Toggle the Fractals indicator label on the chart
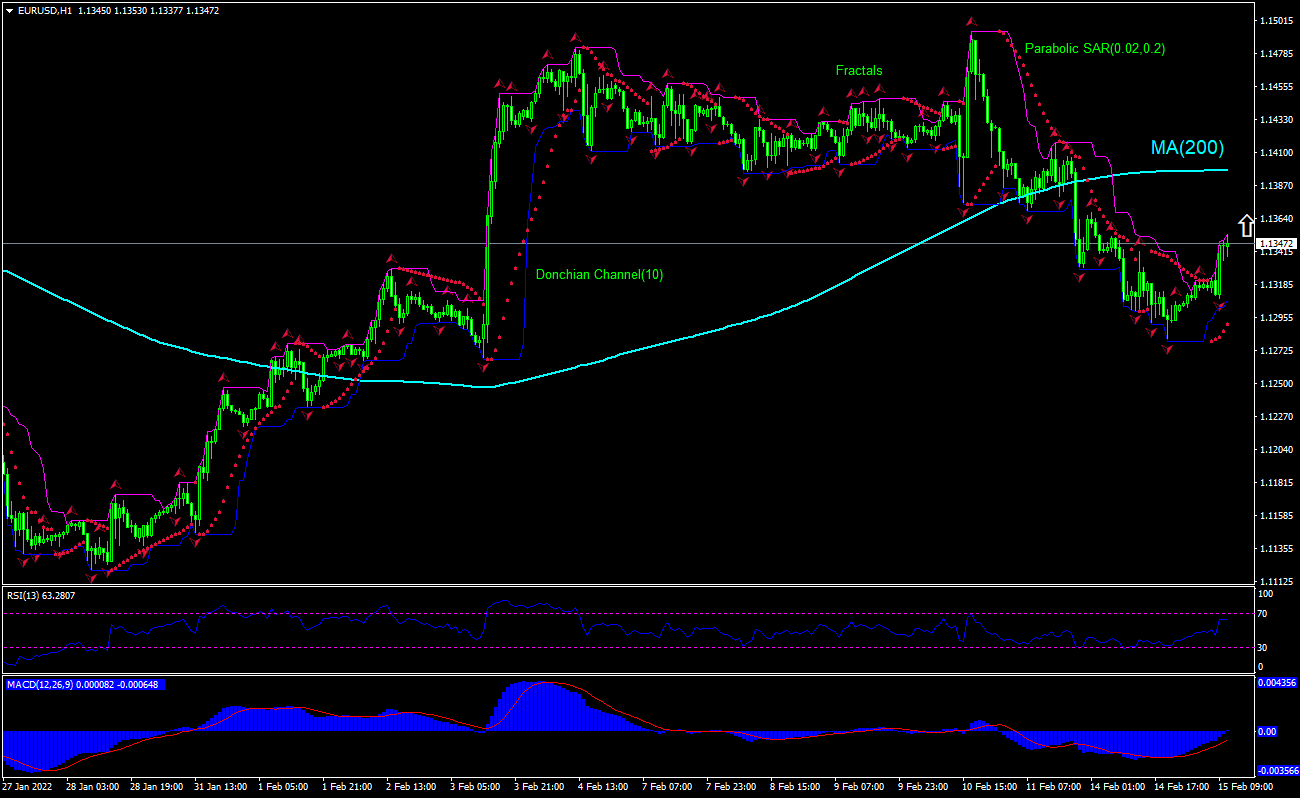Viewport: 1300px width, 798px height. tap(858, 71)
